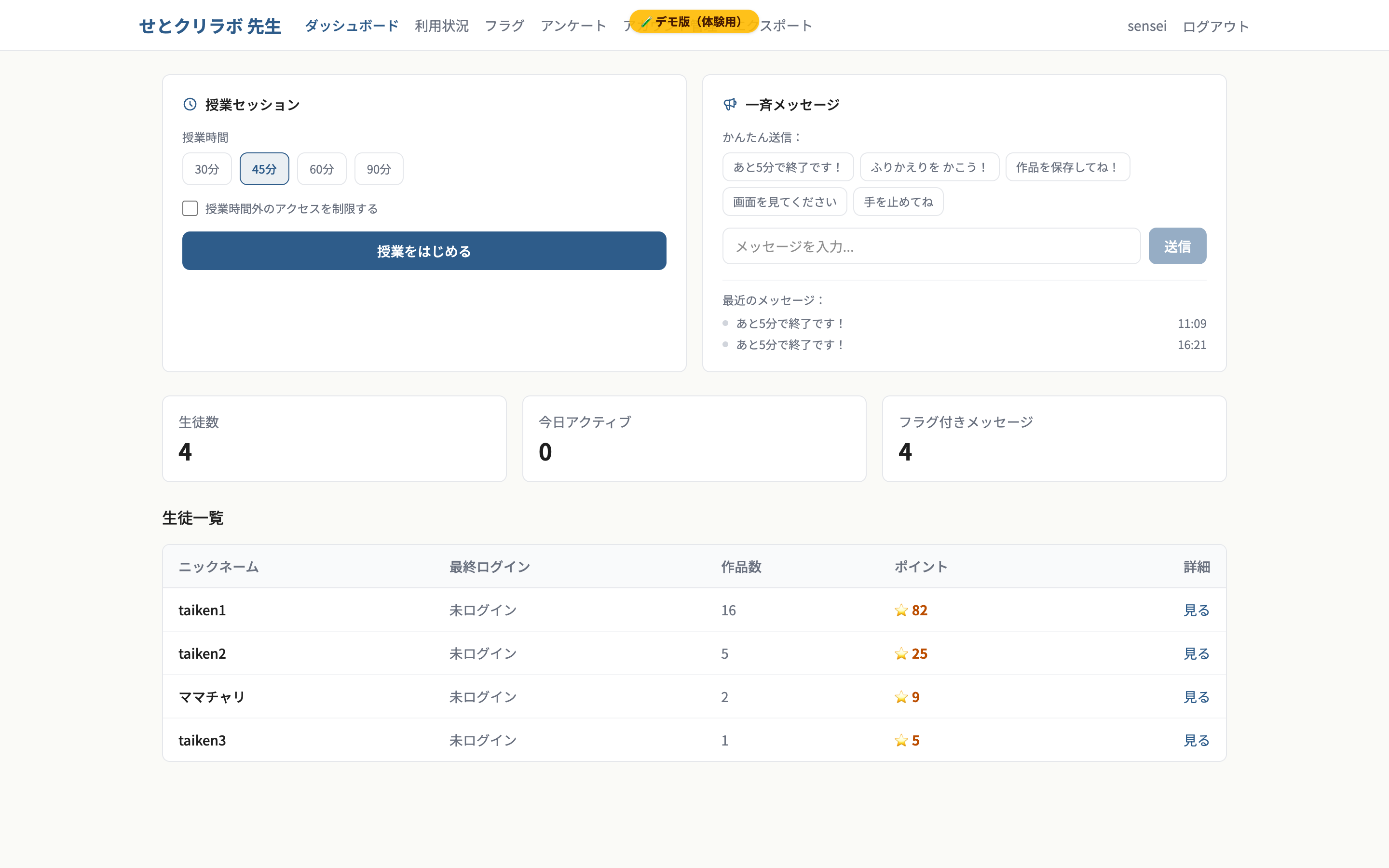
Task: Click recent message timestamped 16:21
Action: tap(964, 344)
